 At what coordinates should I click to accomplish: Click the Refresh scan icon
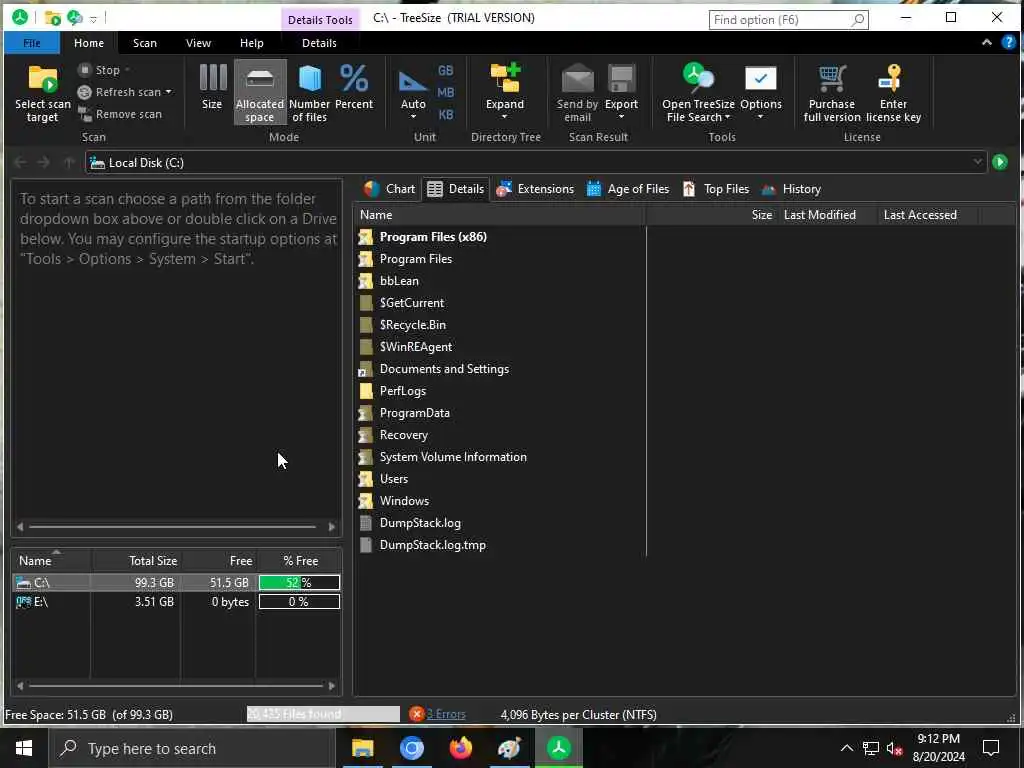tap(84, 92)
